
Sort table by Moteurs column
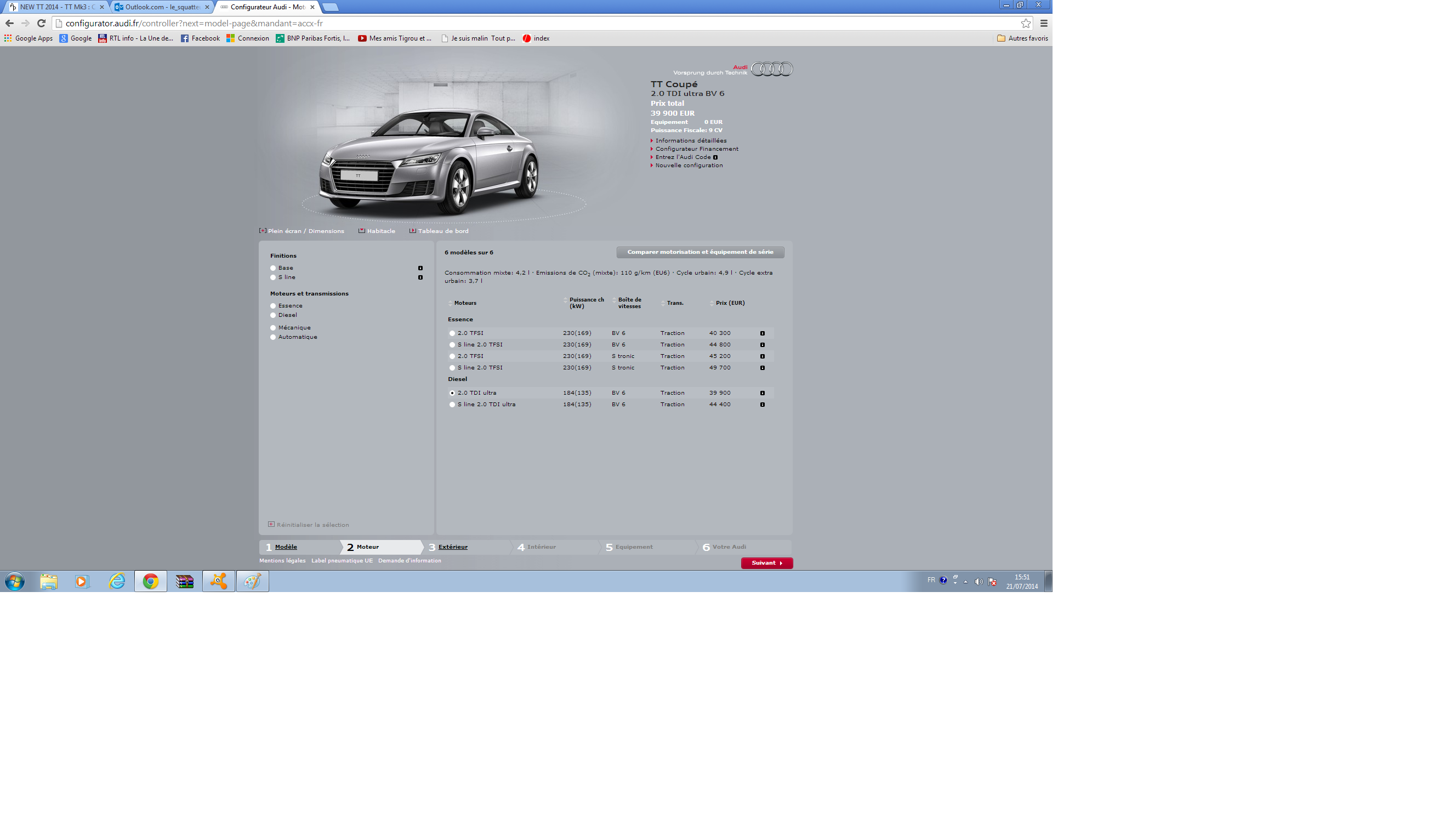point(465,303)
